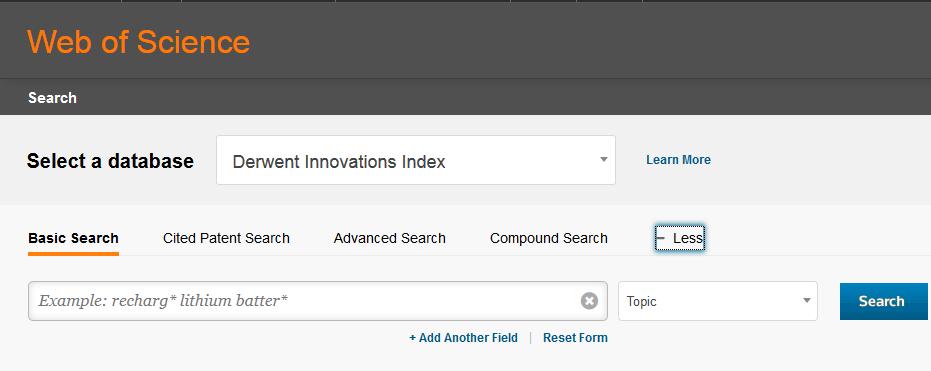Click the Reset Form link

point(575,338)
